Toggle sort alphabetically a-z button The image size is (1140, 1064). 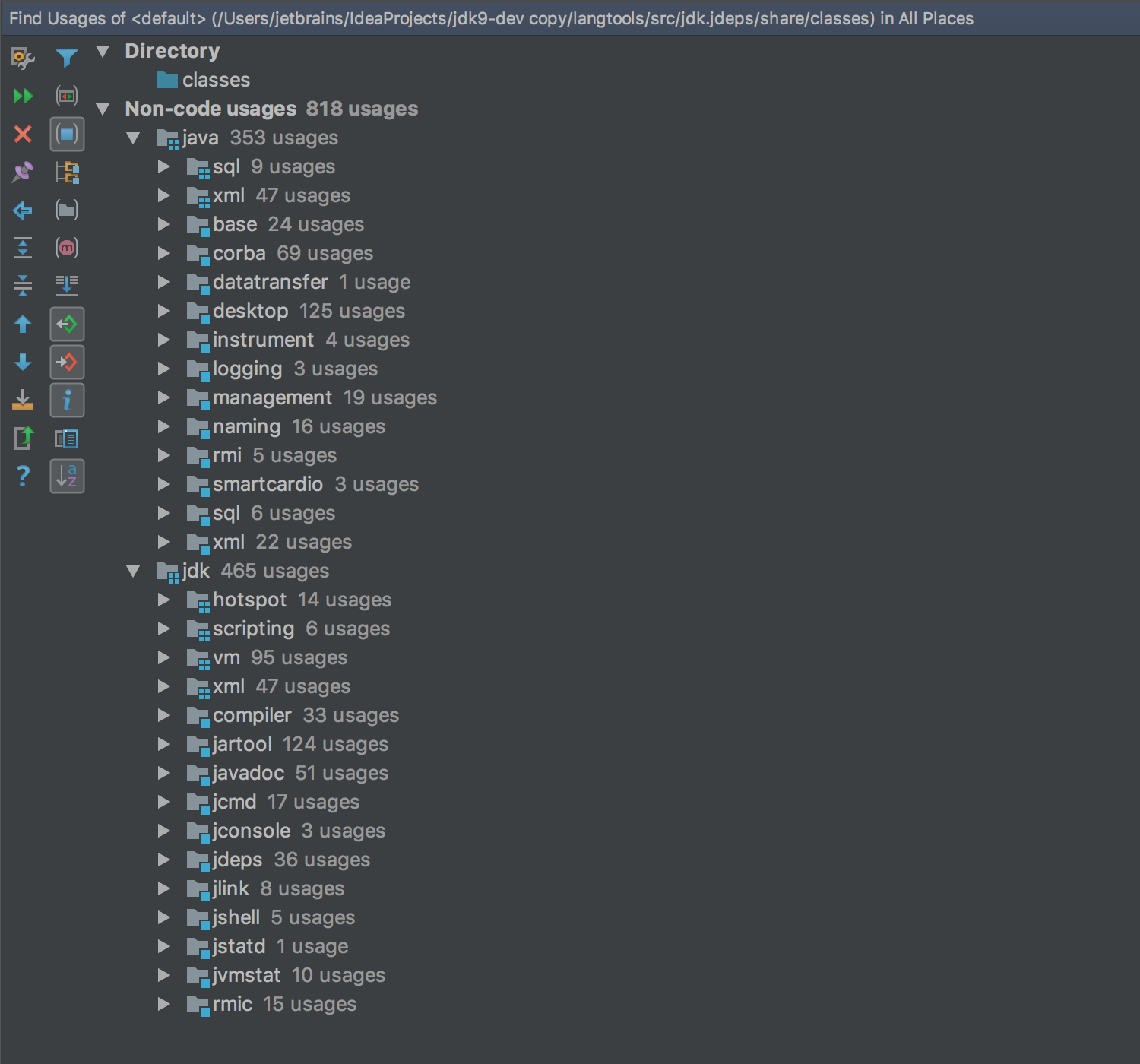pyautogui.click(x=67, y=477)
